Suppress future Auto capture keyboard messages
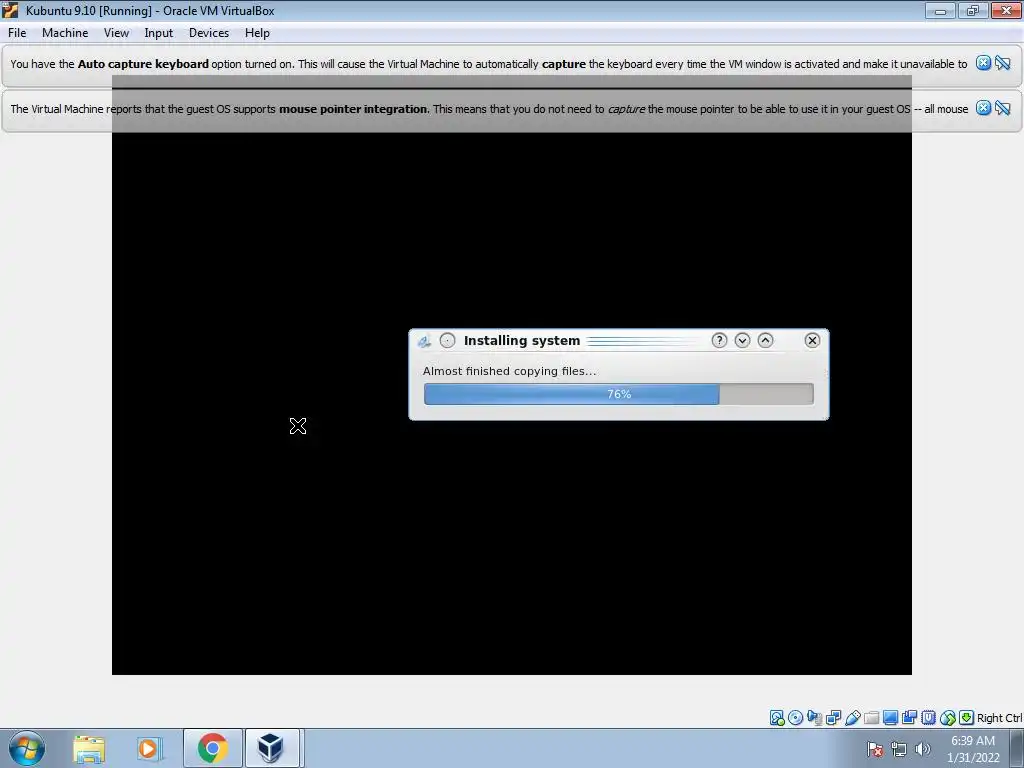The width and height of the screenshot is (1024, 768). (x=1002, y=63)
